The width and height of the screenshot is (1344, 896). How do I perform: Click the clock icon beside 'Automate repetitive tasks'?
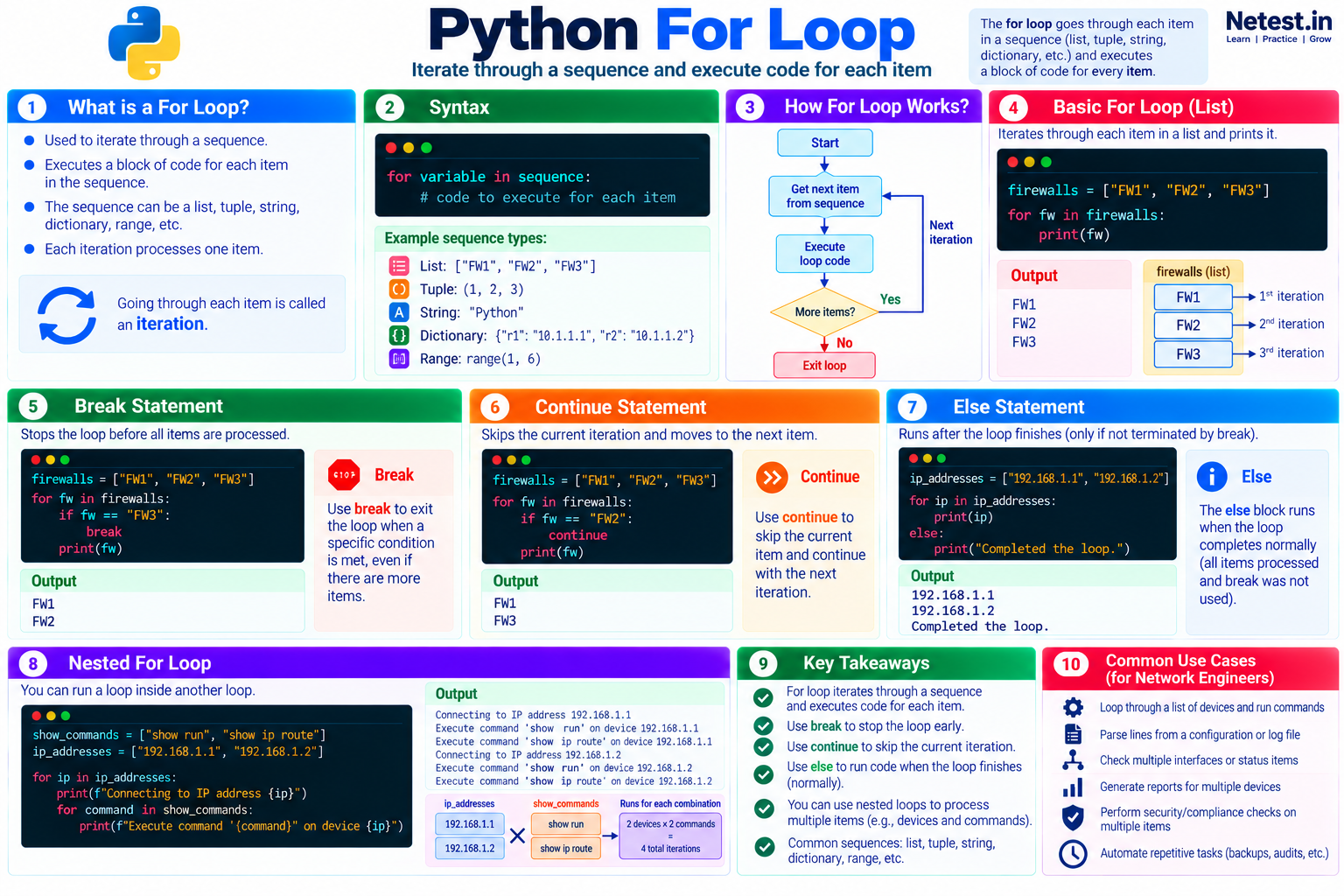tap(1073, 854)
